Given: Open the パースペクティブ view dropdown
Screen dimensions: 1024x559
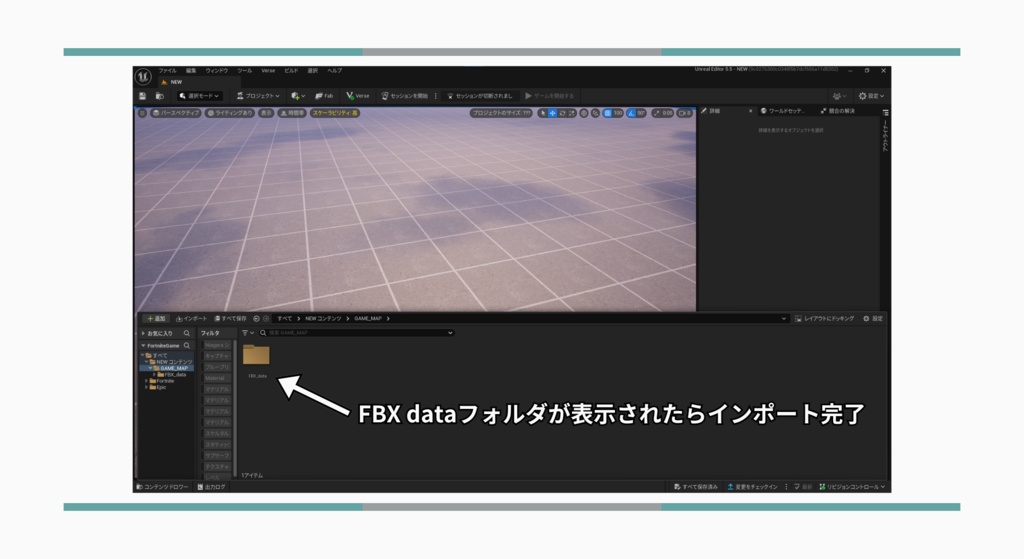Looking at the screenshot, I should [176, 113].
